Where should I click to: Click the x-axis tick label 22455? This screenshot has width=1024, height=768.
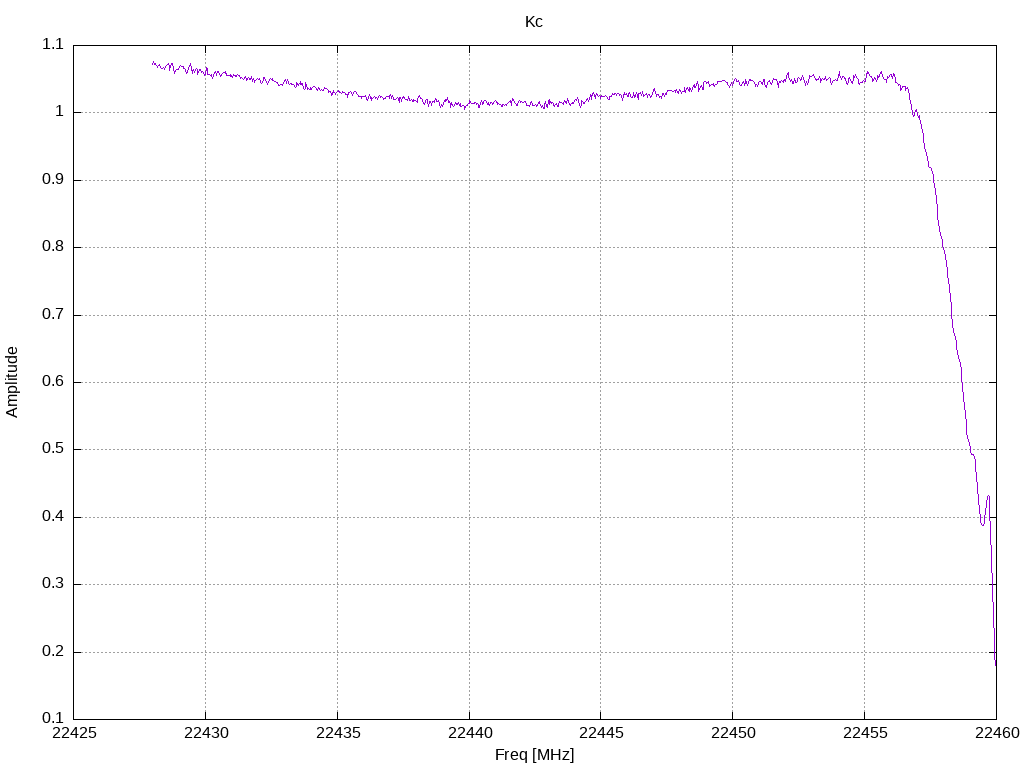[865, 733]
